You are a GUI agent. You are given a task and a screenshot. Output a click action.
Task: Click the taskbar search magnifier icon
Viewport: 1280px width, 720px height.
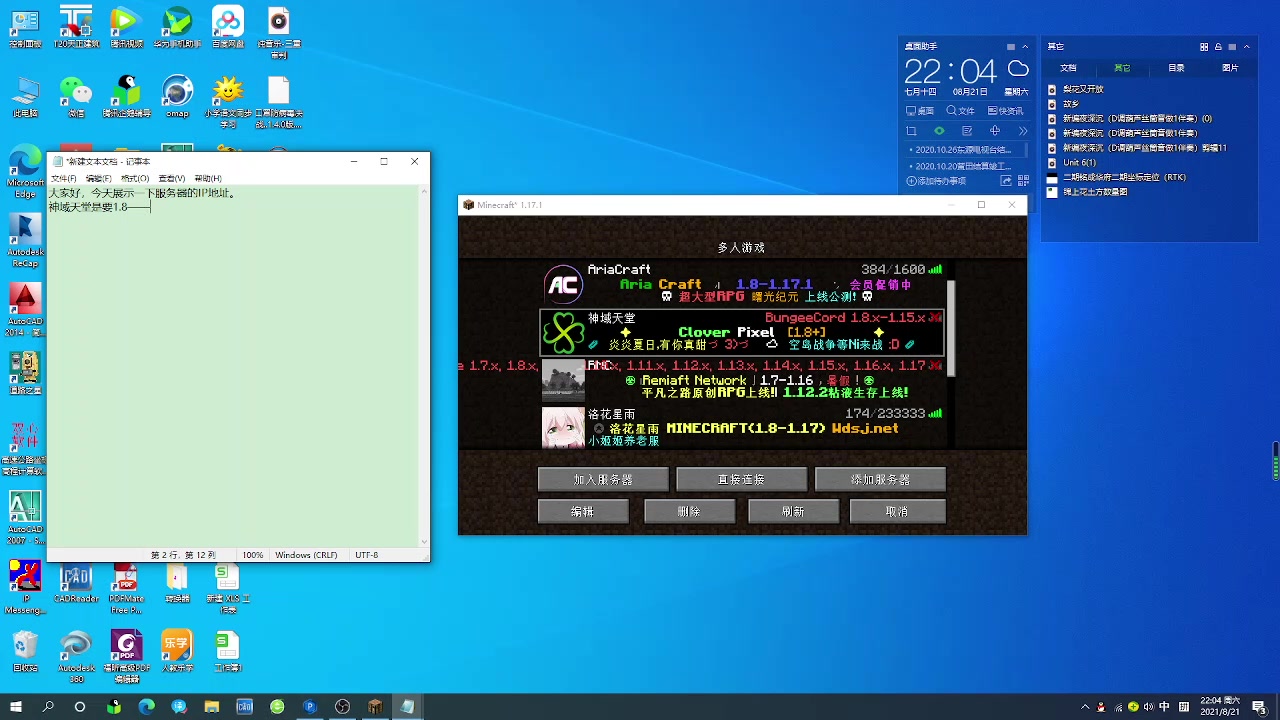click(48, 707)
